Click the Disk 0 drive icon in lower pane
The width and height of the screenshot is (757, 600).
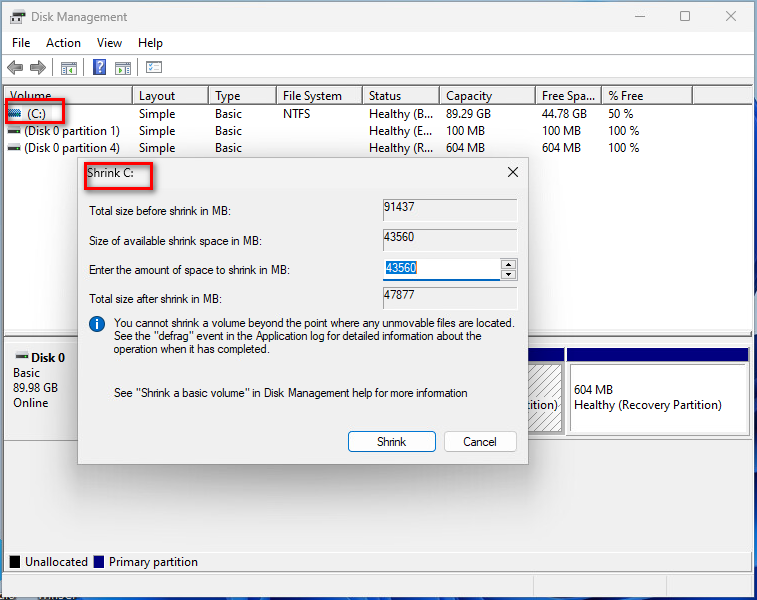22,357
